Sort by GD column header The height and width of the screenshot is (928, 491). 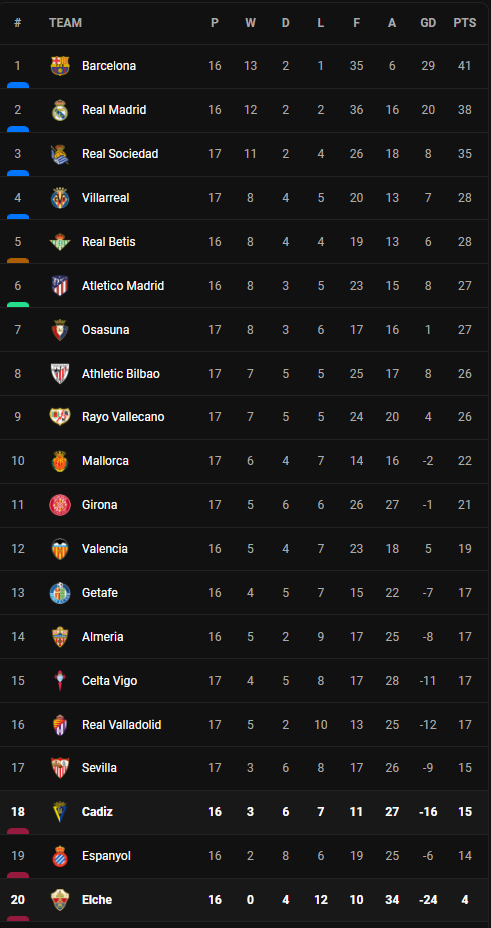[x=428, y=23]
